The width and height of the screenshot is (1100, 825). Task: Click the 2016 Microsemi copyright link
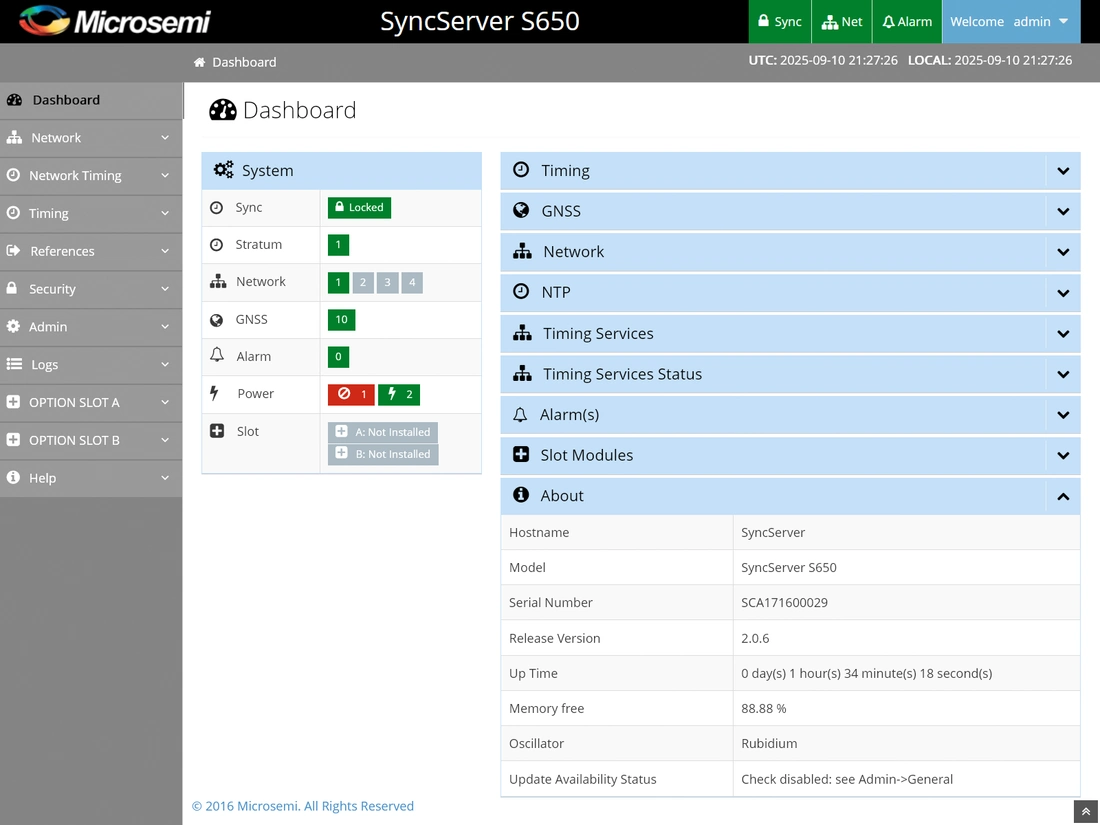303,806
